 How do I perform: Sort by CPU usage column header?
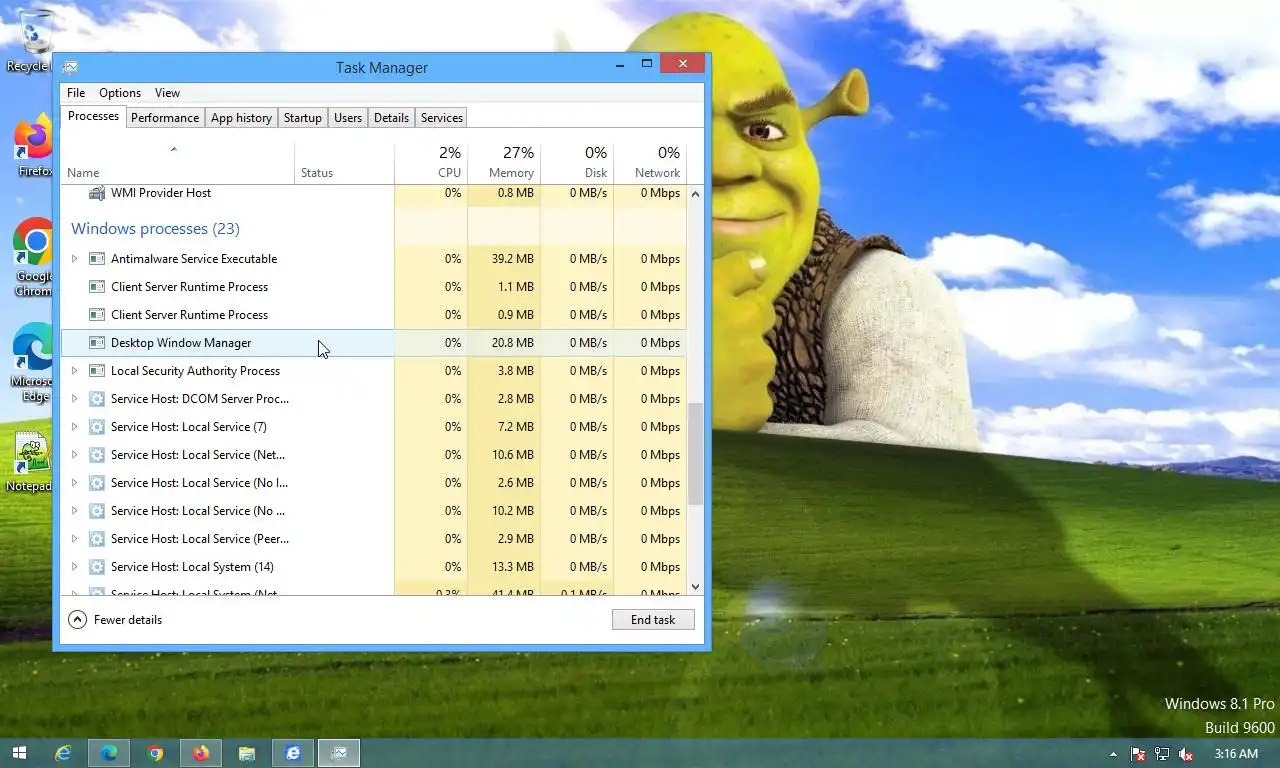tap(431, 163)
